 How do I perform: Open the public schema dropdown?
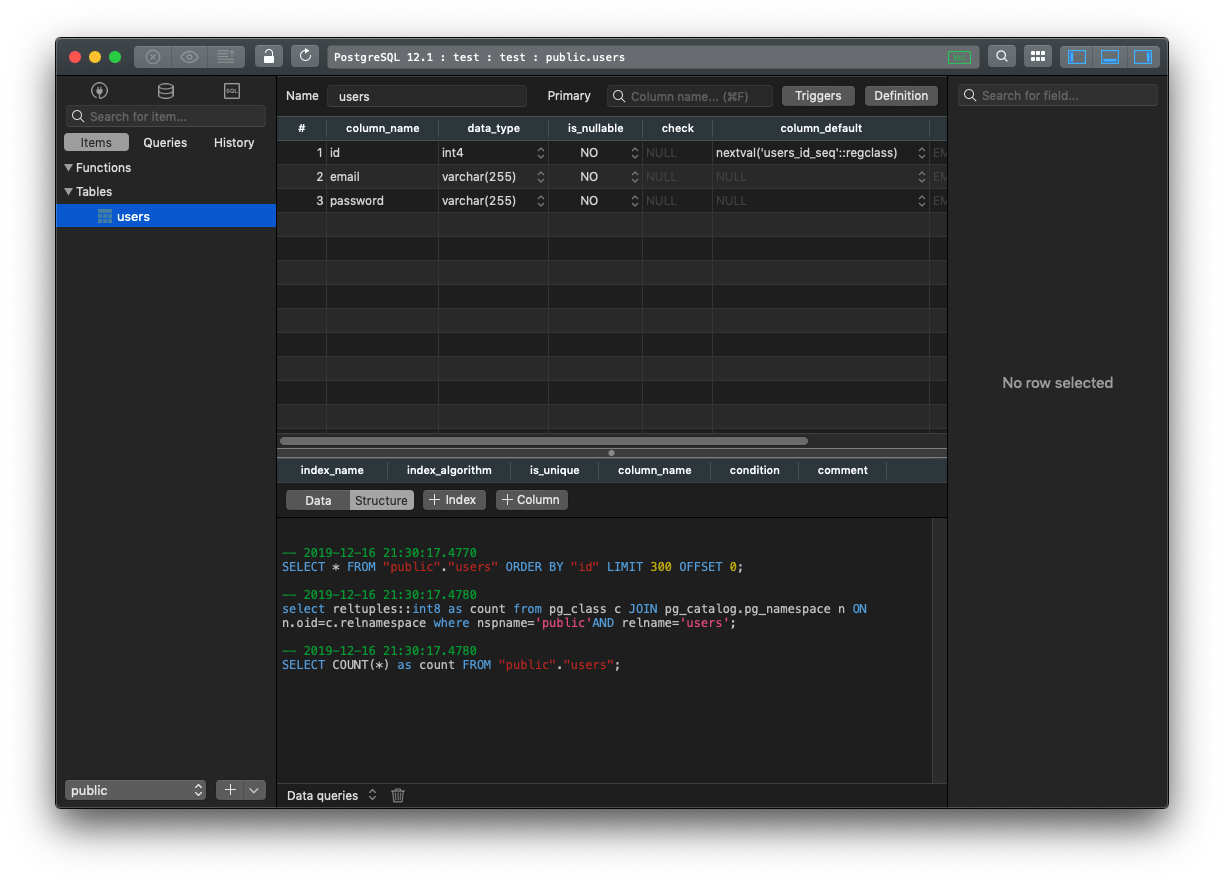(x=135, y=790)
